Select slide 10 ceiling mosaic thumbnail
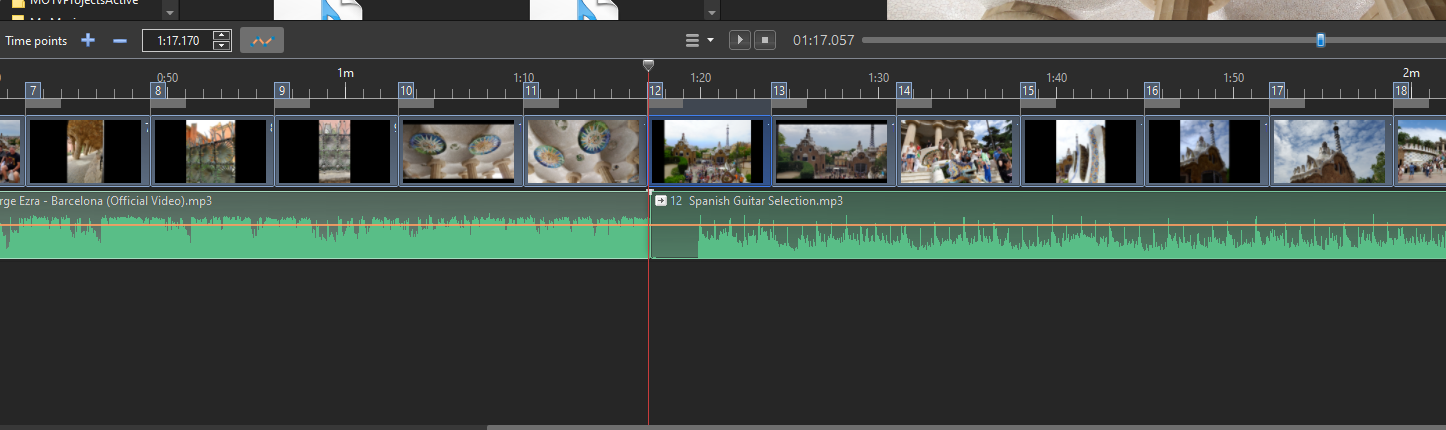This screenshot has height=430, width=1446. 458,152
